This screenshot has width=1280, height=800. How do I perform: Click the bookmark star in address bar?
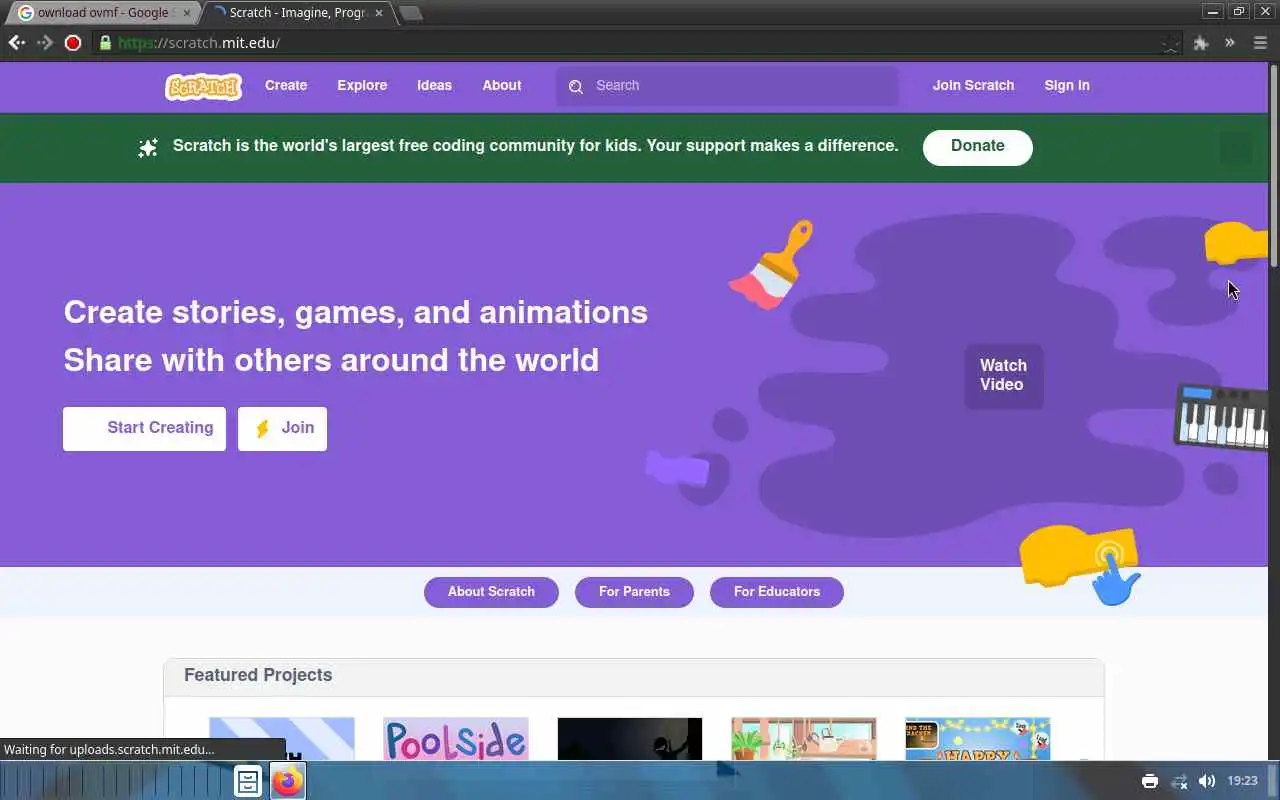coord(1171,43)
